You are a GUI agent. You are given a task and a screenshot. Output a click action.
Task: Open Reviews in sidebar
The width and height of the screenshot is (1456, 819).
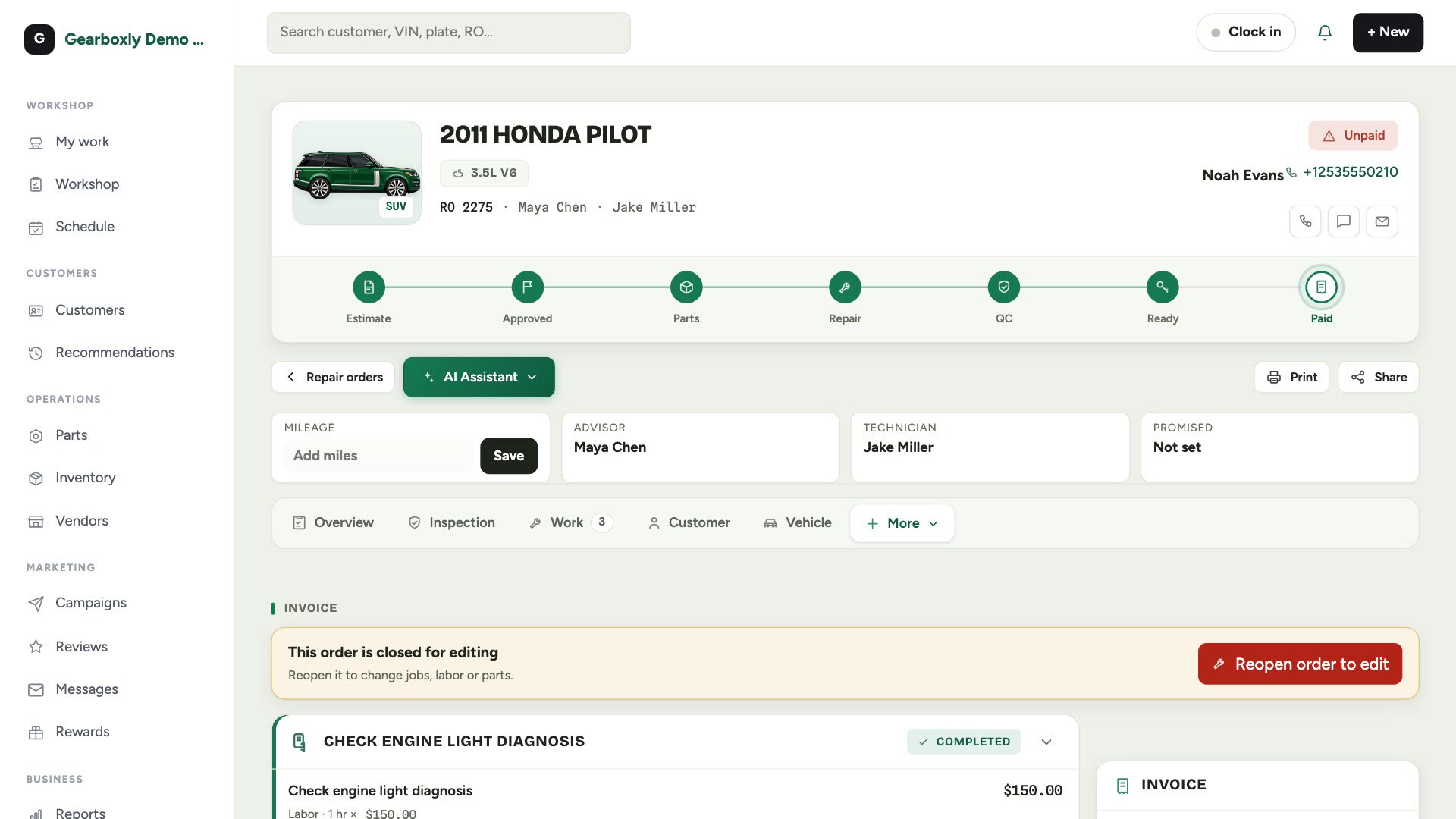[81, 647]
